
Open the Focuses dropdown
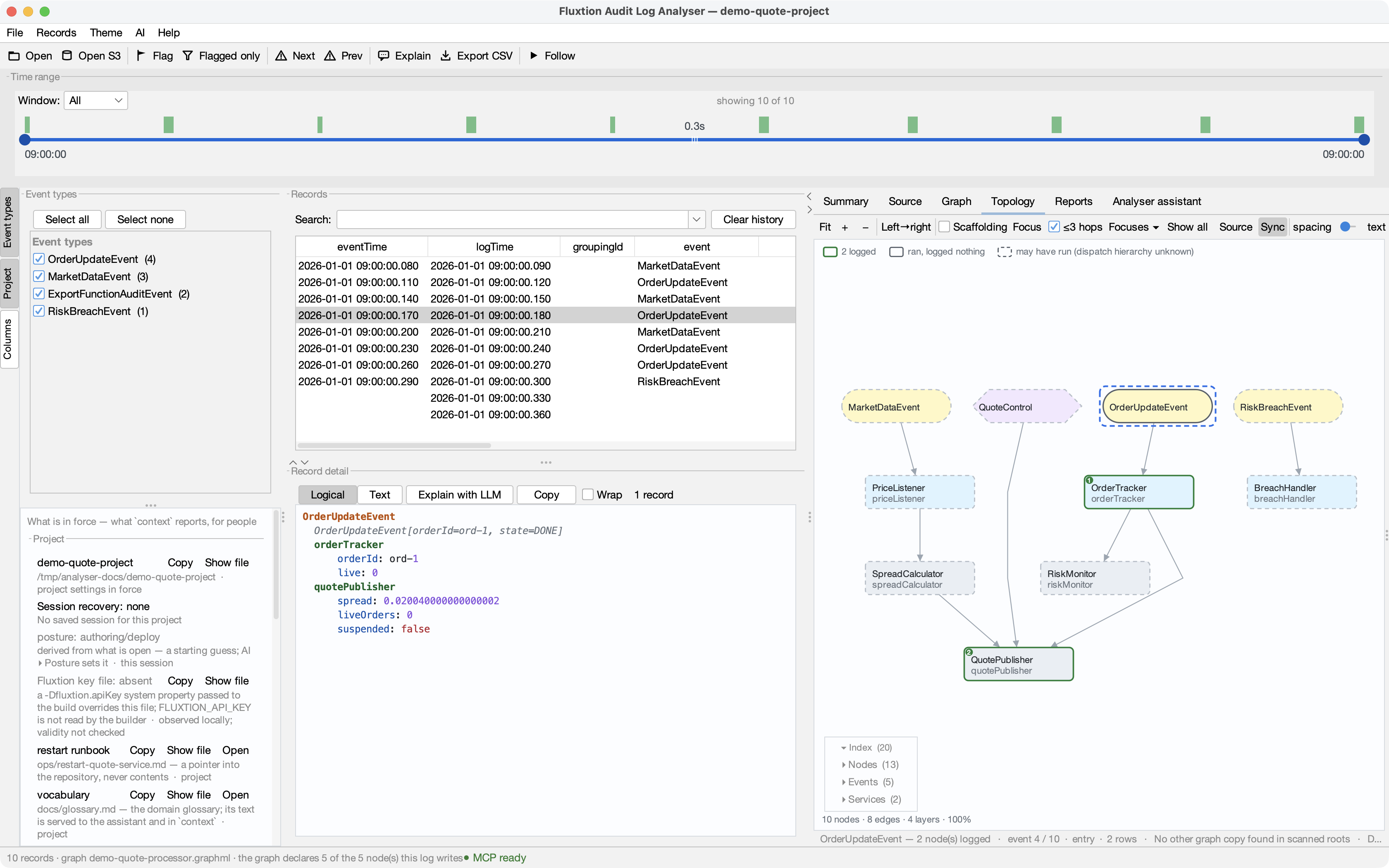pyautogui.click(x=1133, y=227)
